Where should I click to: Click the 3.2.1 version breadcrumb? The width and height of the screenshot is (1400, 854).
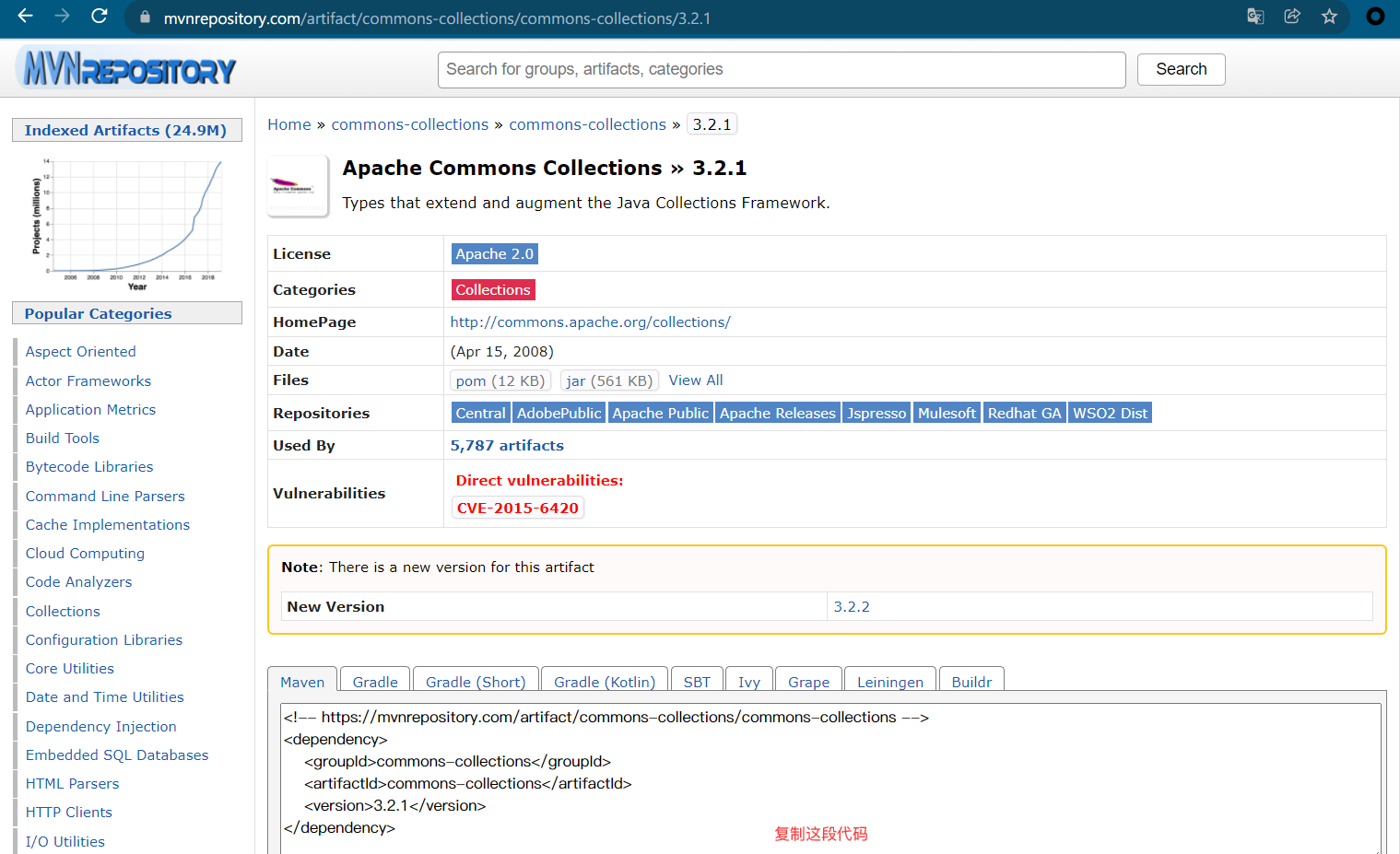click(712, 124)
